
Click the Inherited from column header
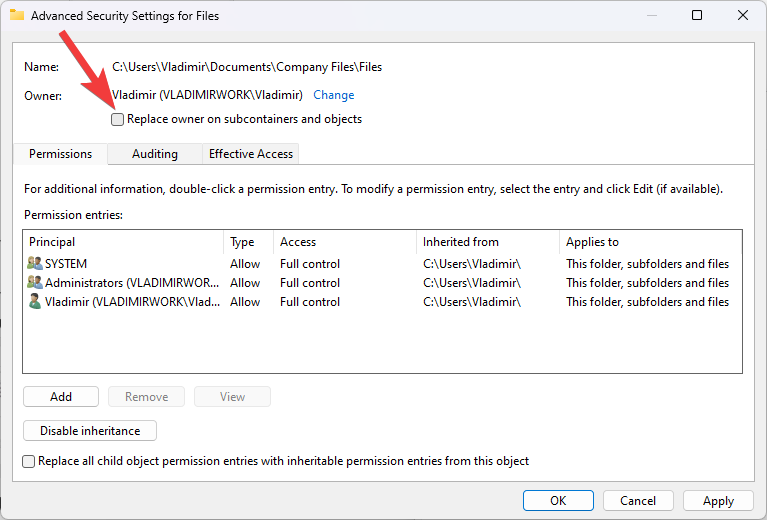[x=486, y=242]
